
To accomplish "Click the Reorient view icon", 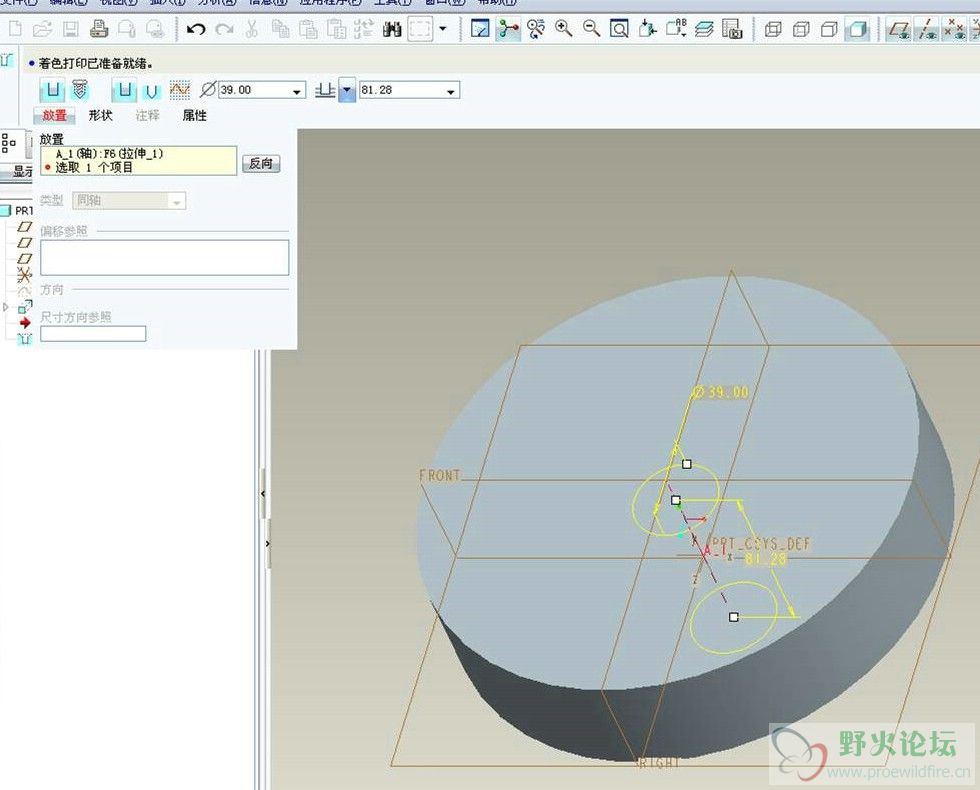I will point(648,29).
